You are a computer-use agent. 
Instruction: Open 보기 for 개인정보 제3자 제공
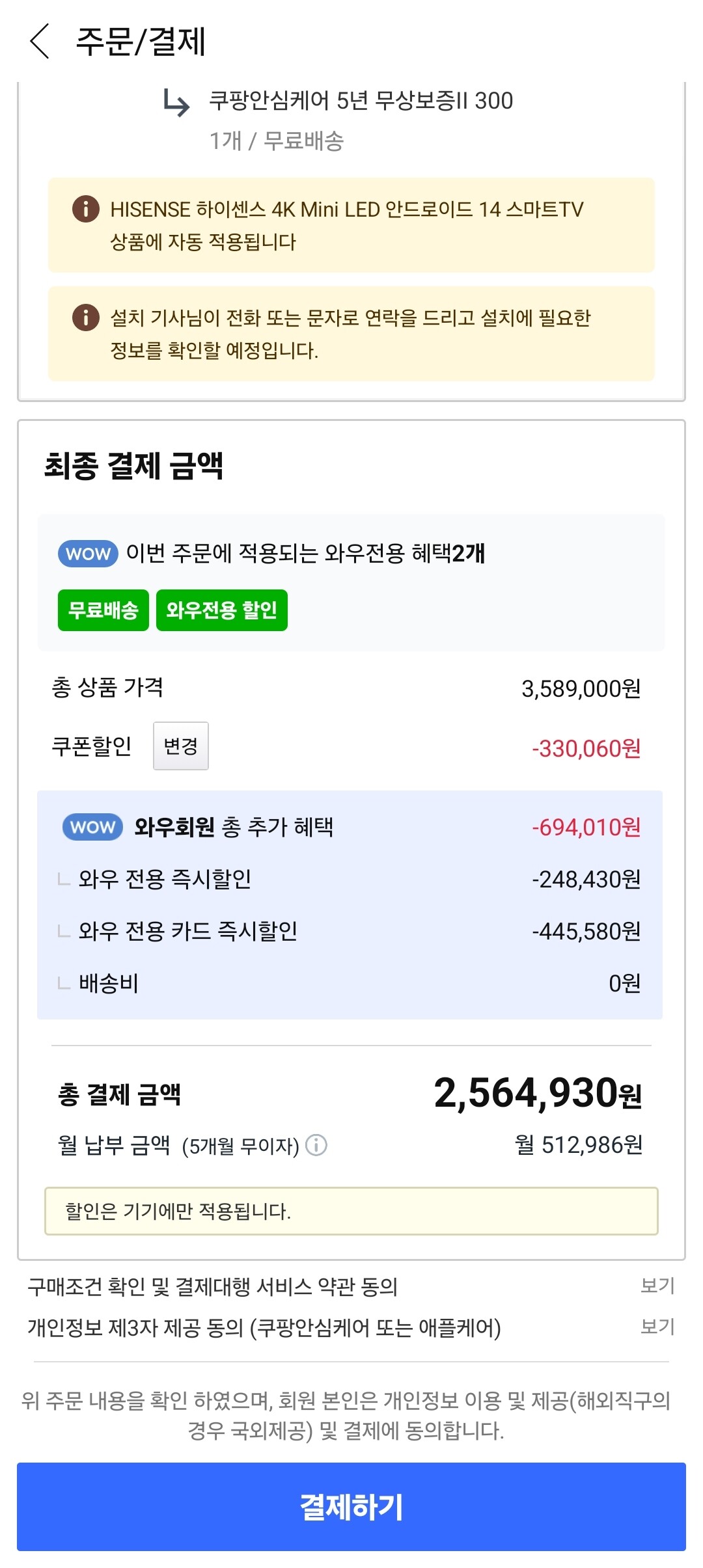tap(657, 1327)
